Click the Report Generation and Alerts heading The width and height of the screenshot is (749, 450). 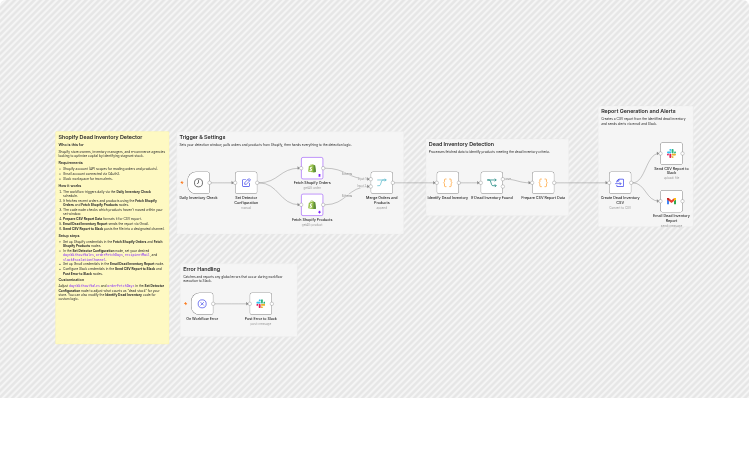pyautogui.click(x=638, y=111)
